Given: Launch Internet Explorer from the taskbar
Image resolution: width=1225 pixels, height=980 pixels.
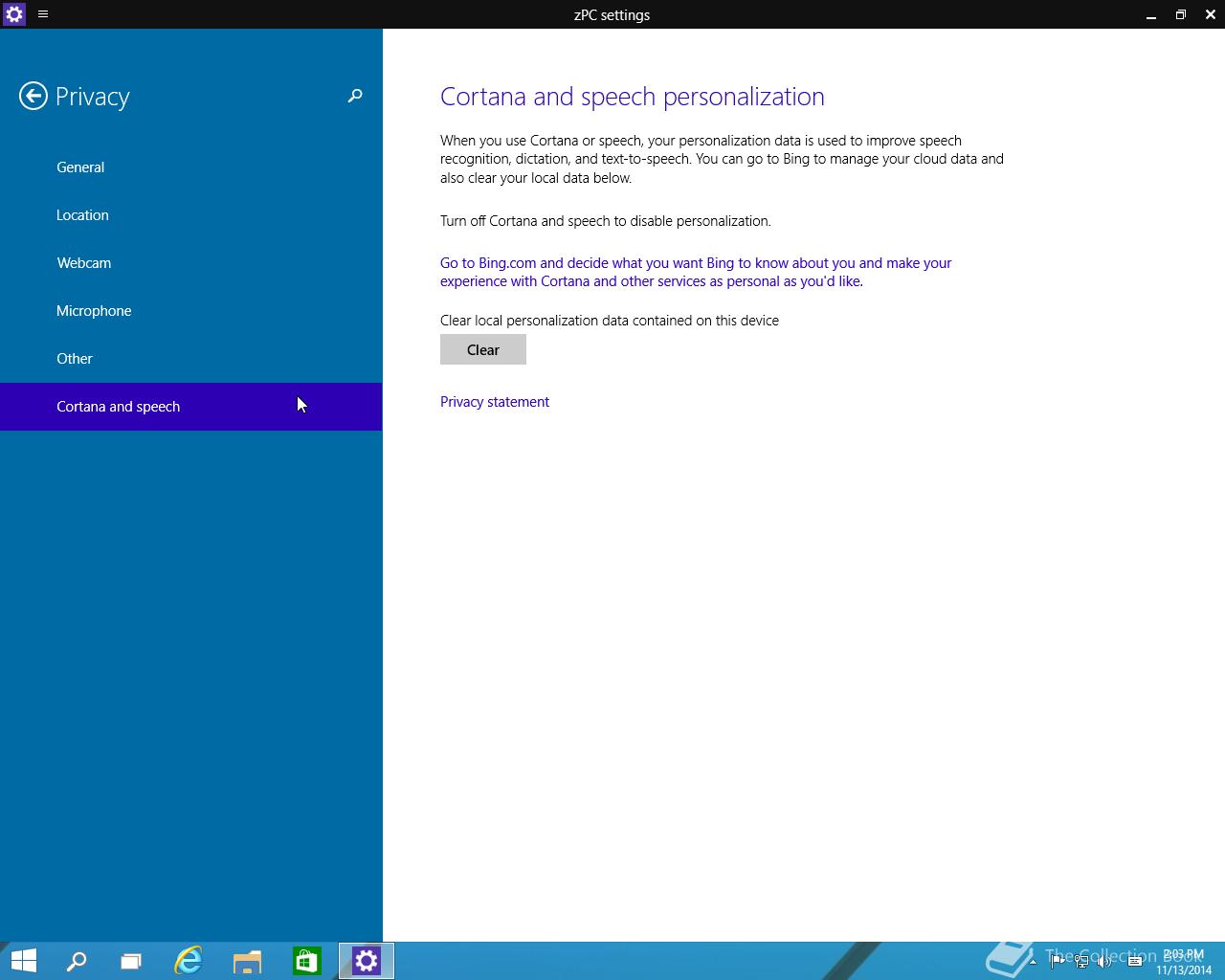Looking at the screenshot, I should tap(189, 961).
